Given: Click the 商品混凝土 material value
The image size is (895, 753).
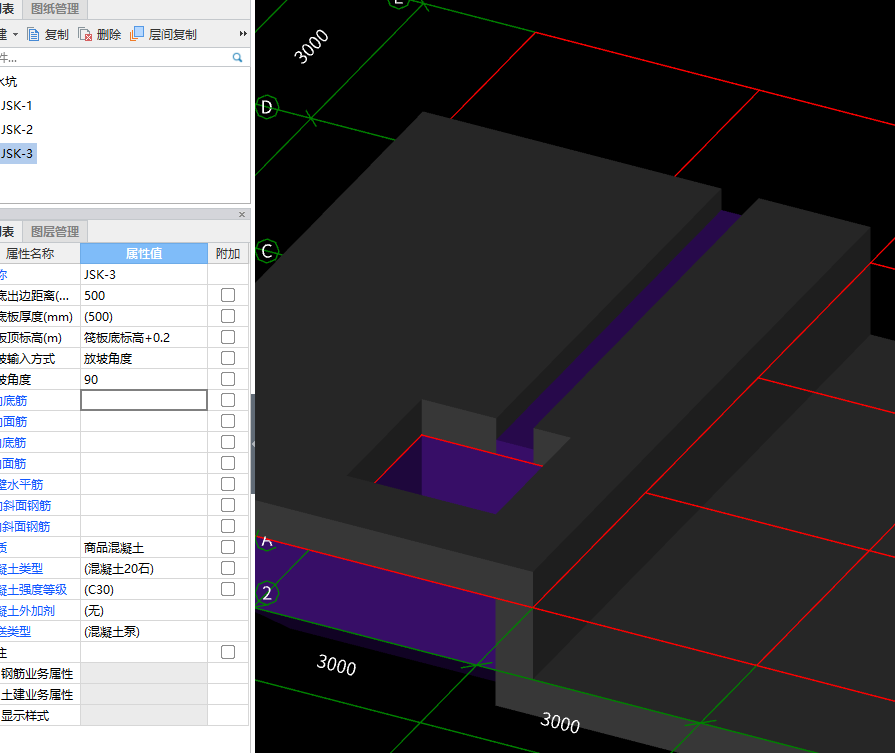Looking at the screenshot, I should click(144, 547).
